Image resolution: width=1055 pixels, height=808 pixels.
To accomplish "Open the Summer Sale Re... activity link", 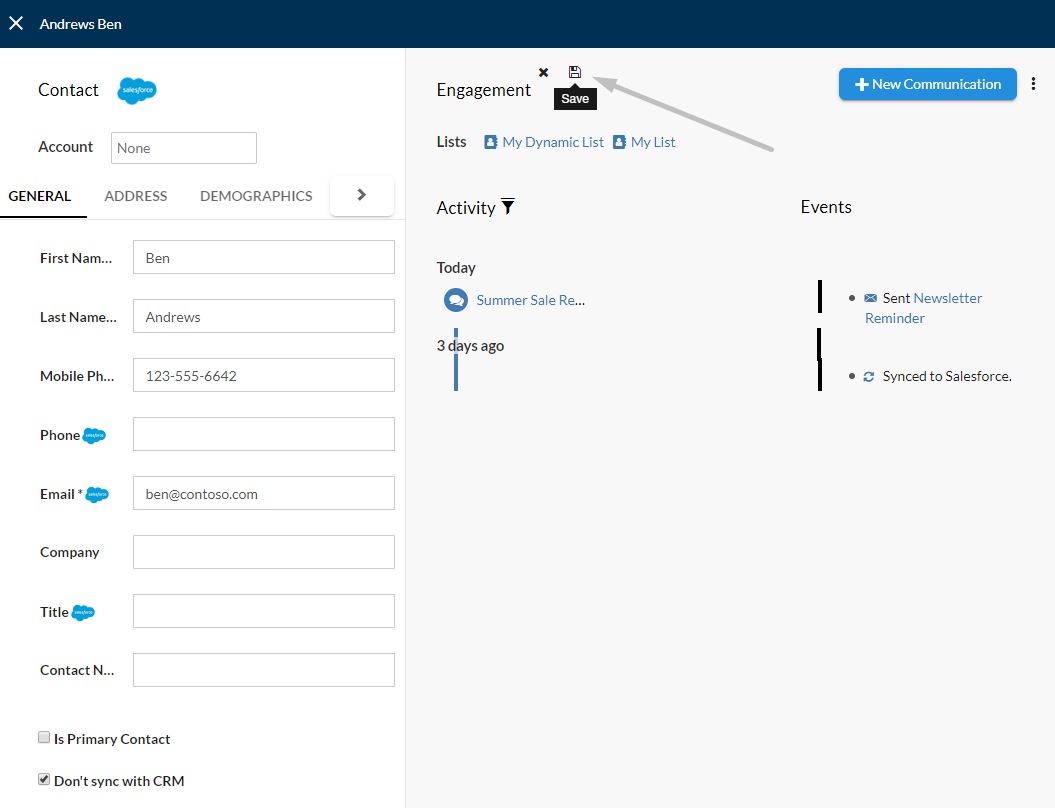I will click(531, 300).
